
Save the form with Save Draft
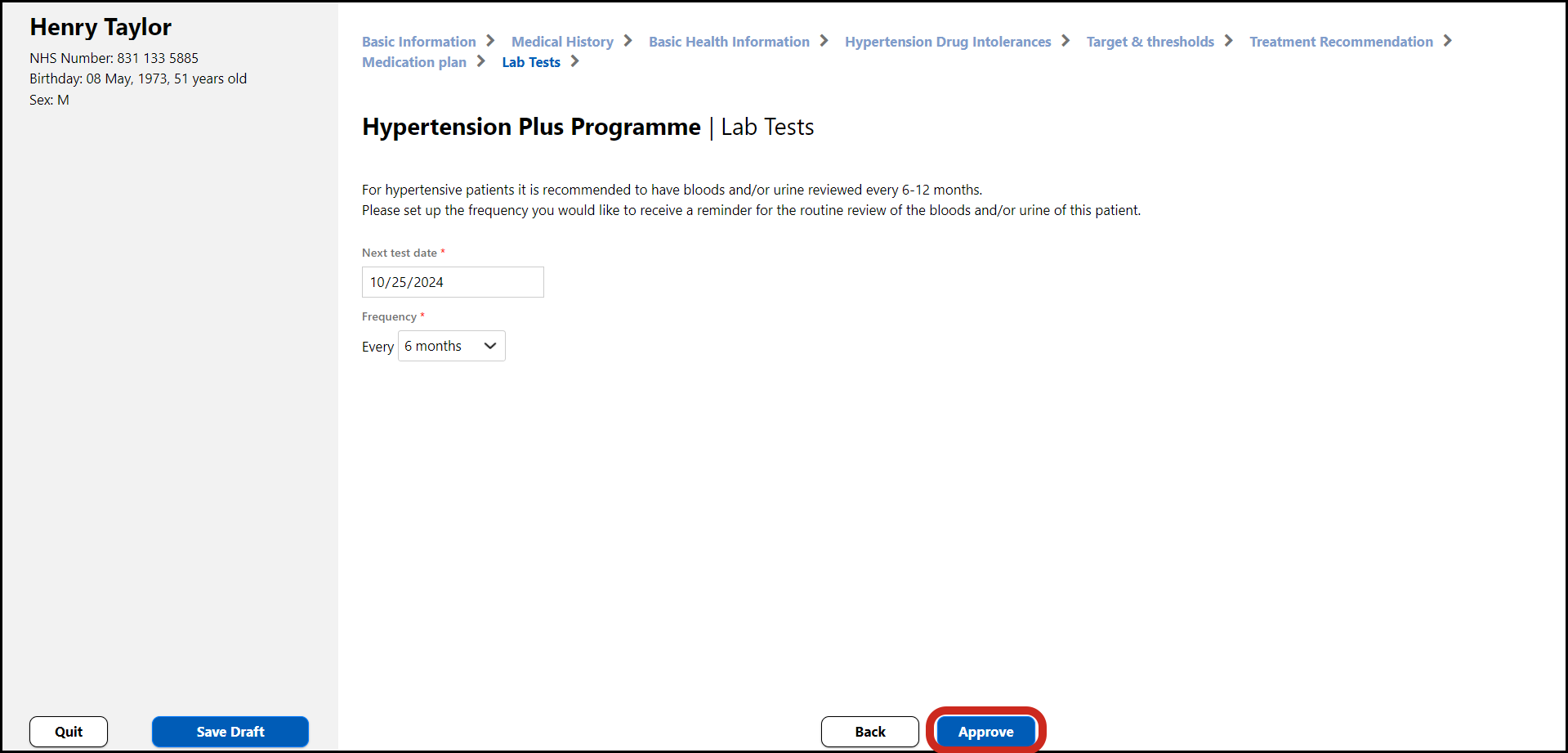coord(230,732)
